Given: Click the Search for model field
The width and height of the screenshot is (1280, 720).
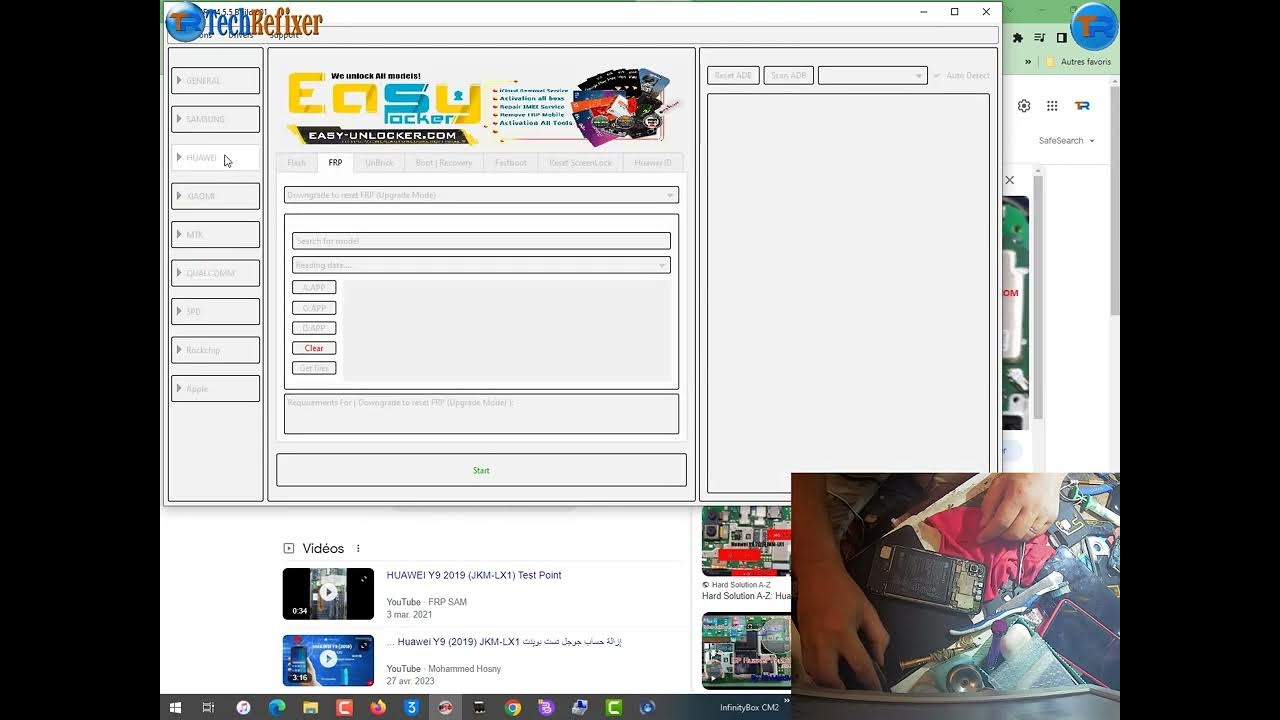Looking at the screenshot, I should 481,241.
